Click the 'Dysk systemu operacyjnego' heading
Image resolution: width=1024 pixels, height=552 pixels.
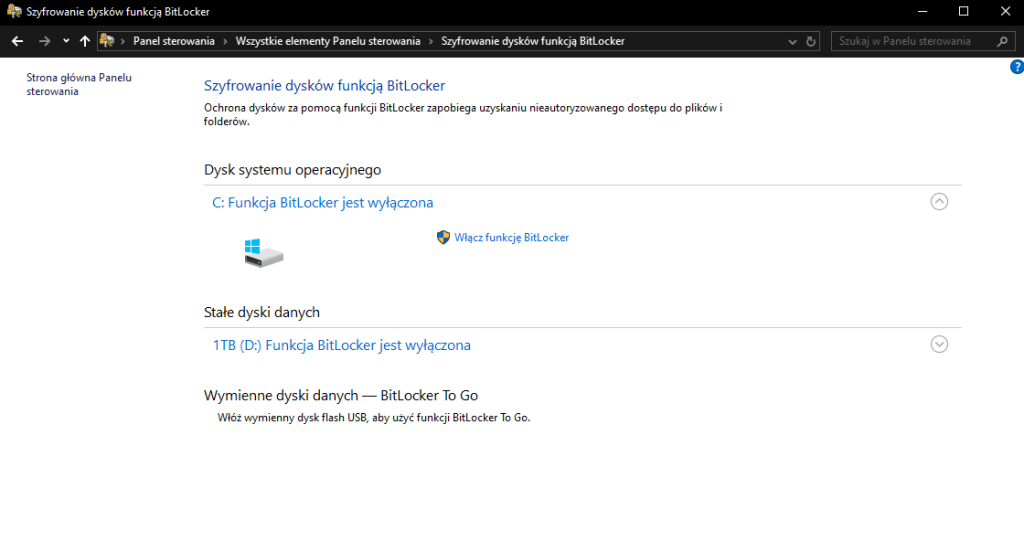click(293, 170)
